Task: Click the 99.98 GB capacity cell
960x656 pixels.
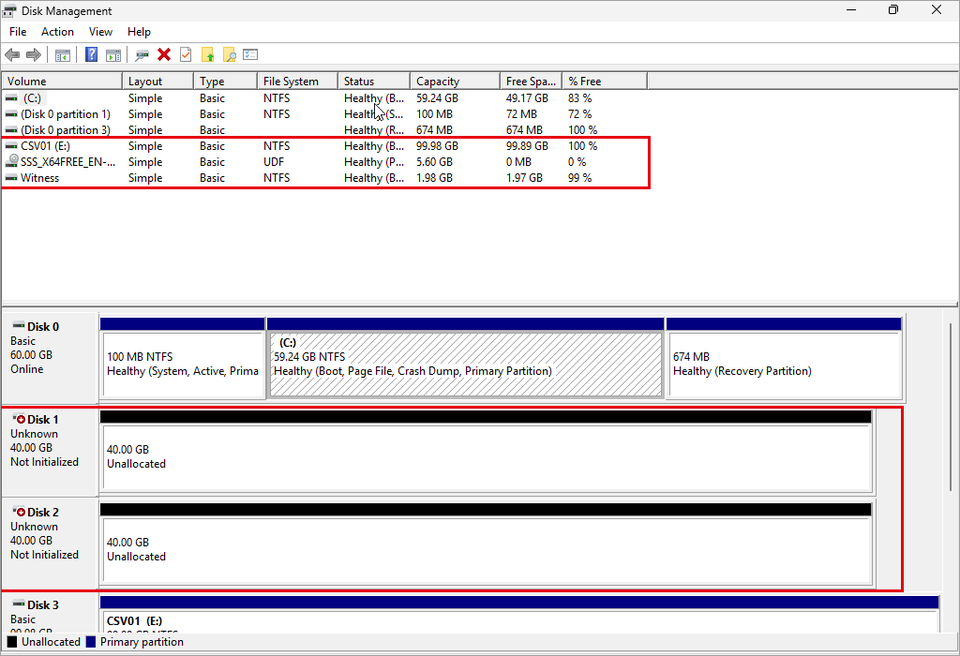Action: point(437,146)
